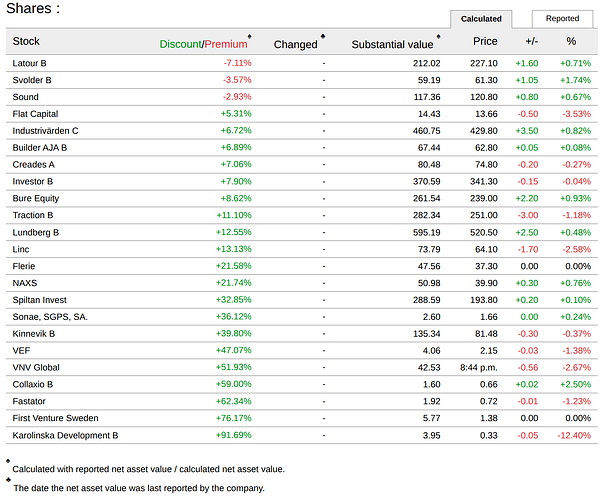
Task: Open the Flat Capital stock
Action: pos(35,114)
